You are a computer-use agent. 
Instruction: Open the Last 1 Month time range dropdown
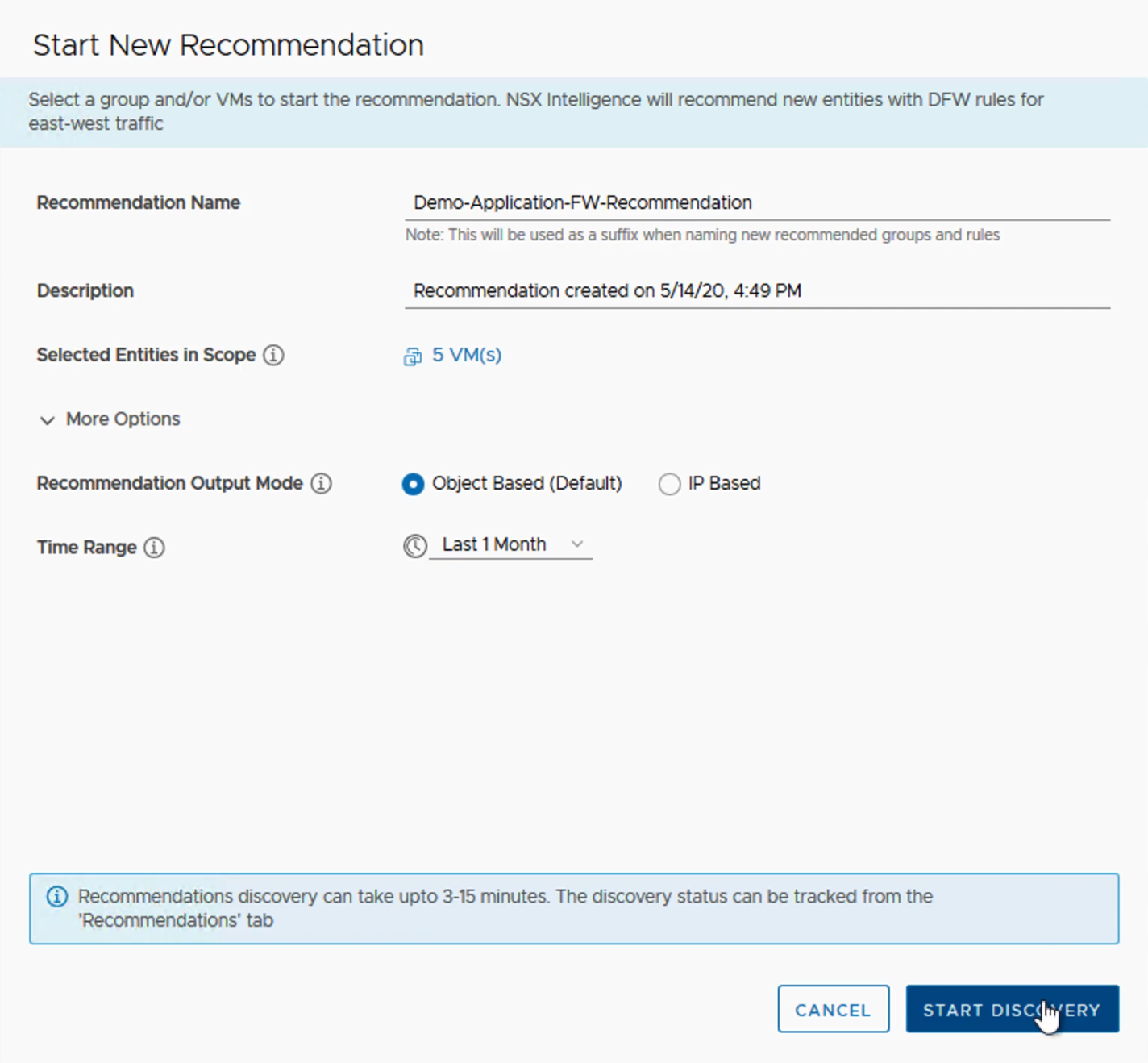511,545
